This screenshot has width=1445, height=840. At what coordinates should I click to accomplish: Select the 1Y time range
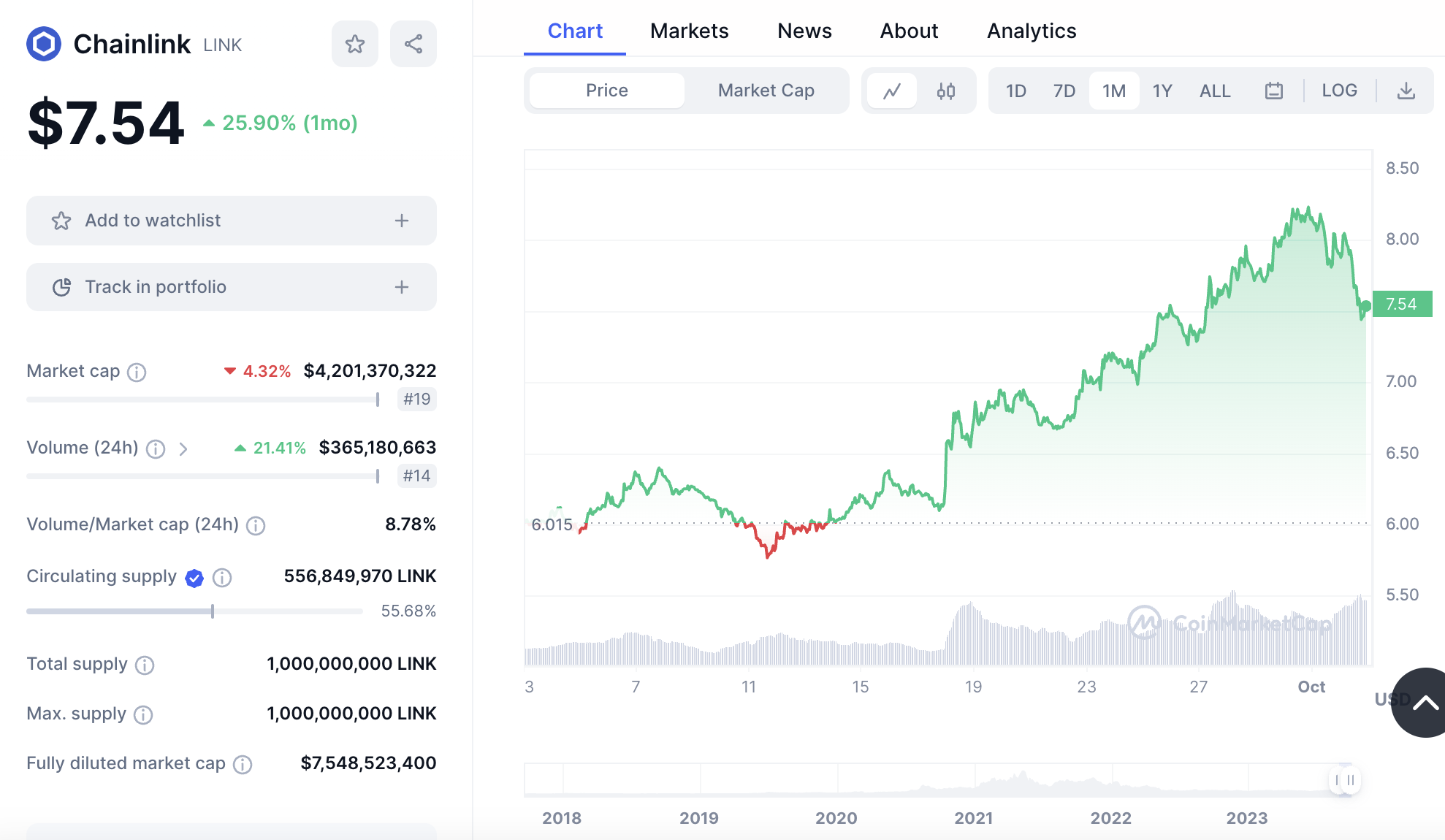[1162, 91]
